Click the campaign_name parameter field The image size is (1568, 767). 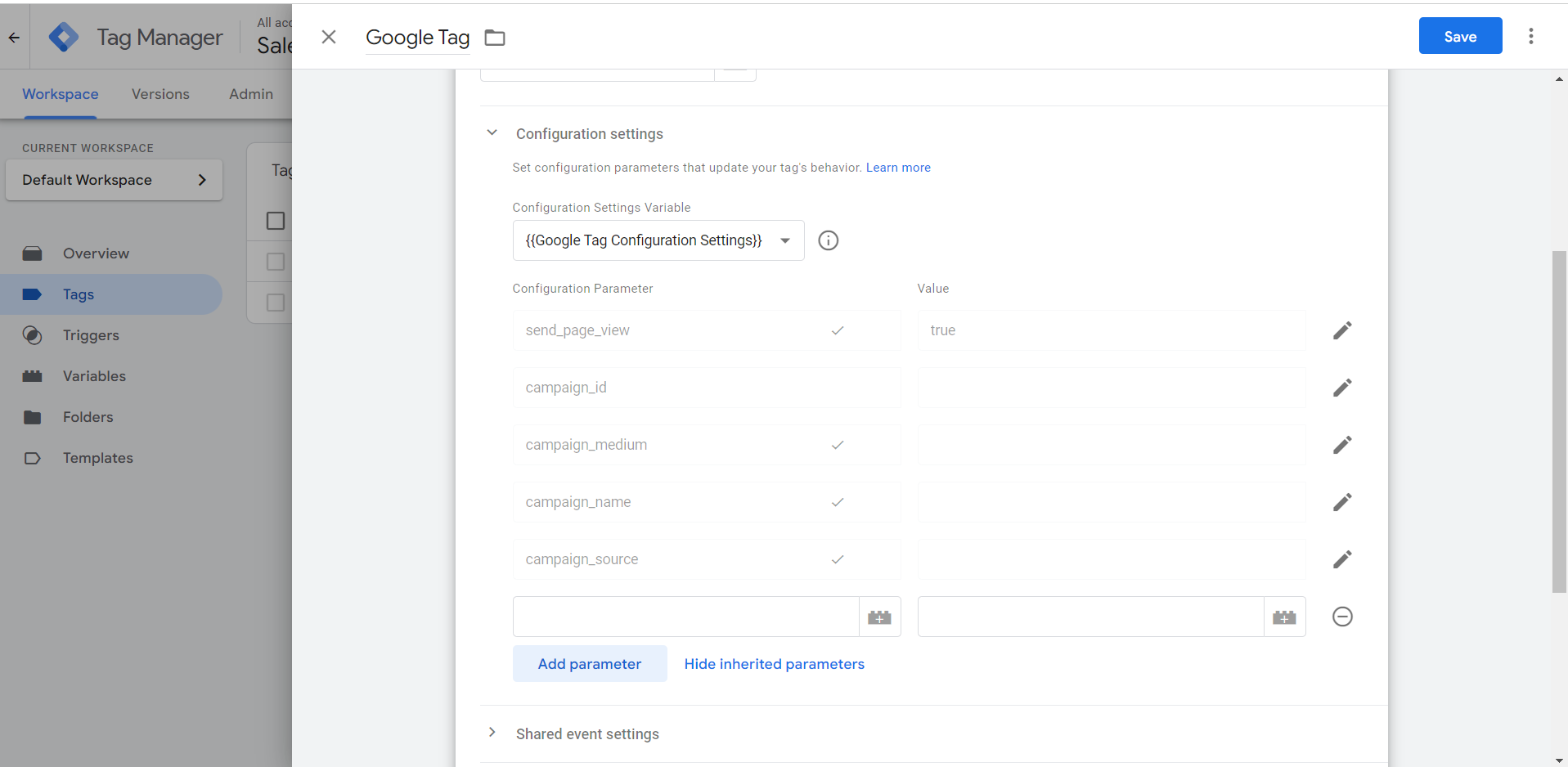pyautogui.click(x=707, y=502)
